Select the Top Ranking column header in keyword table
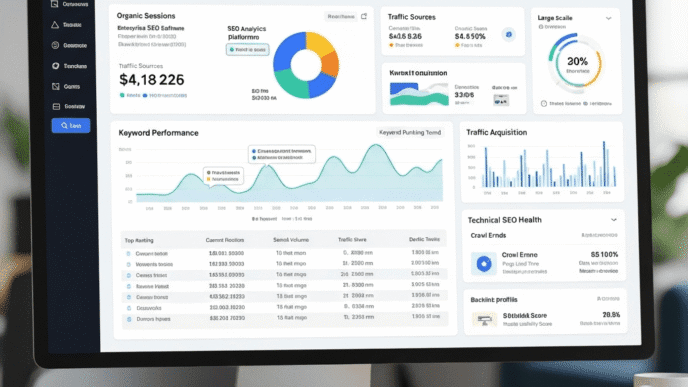The width and height of the screenshot is (688, 387). (139, 240)
